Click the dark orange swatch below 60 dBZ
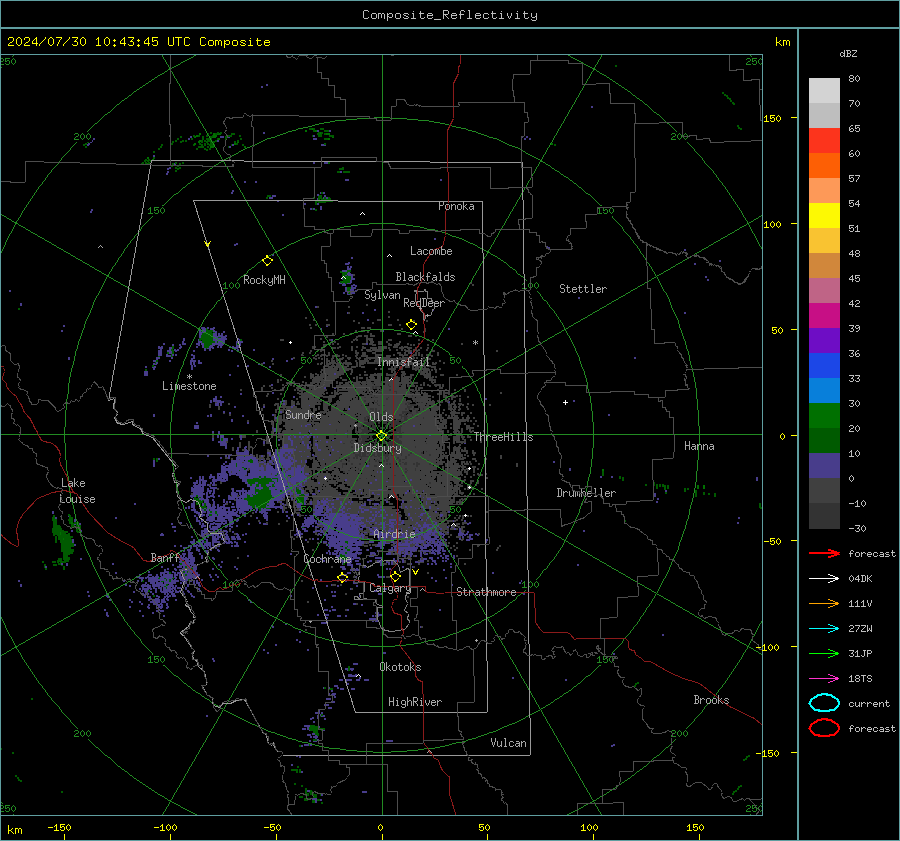900x841 pixels. (824, 166)
